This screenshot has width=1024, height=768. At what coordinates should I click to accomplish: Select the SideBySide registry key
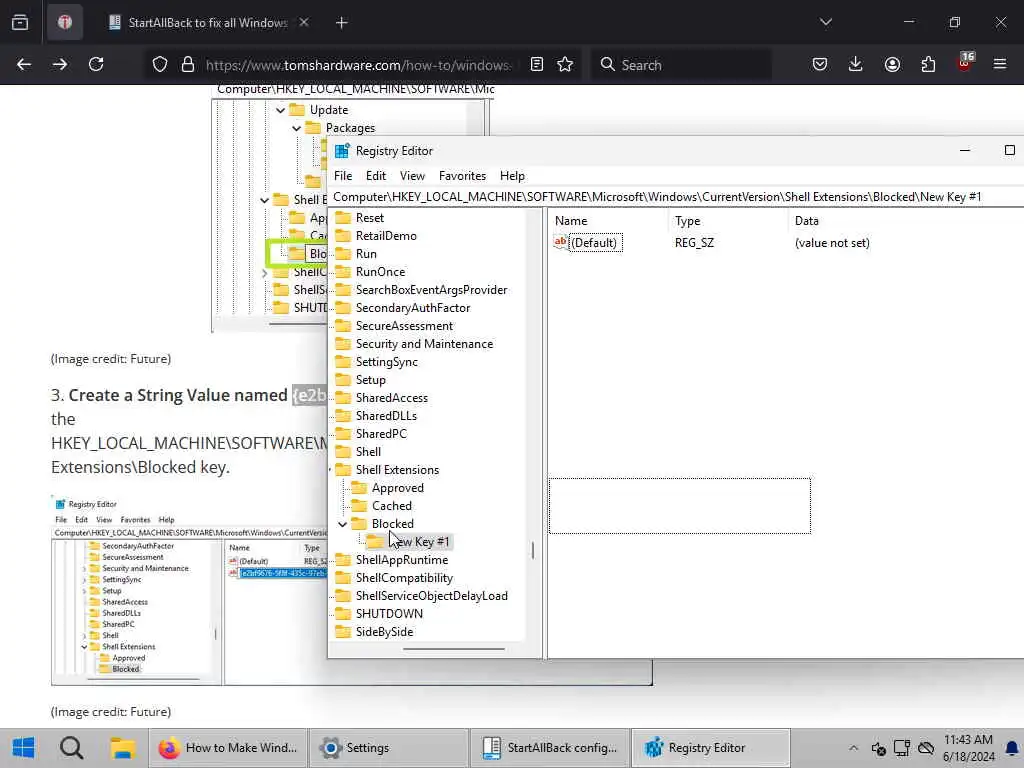coord(384,632)
